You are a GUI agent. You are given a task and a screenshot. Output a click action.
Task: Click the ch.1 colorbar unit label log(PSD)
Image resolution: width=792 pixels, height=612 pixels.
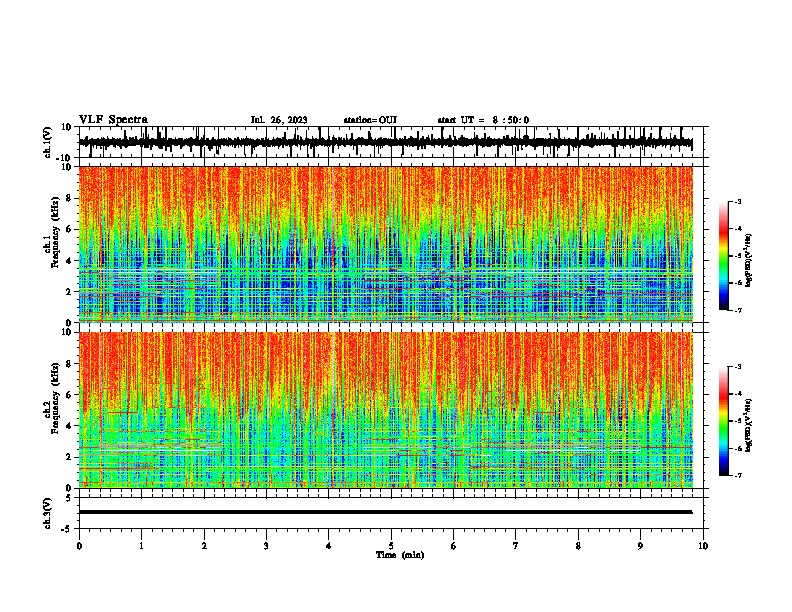tap(748, 261)
